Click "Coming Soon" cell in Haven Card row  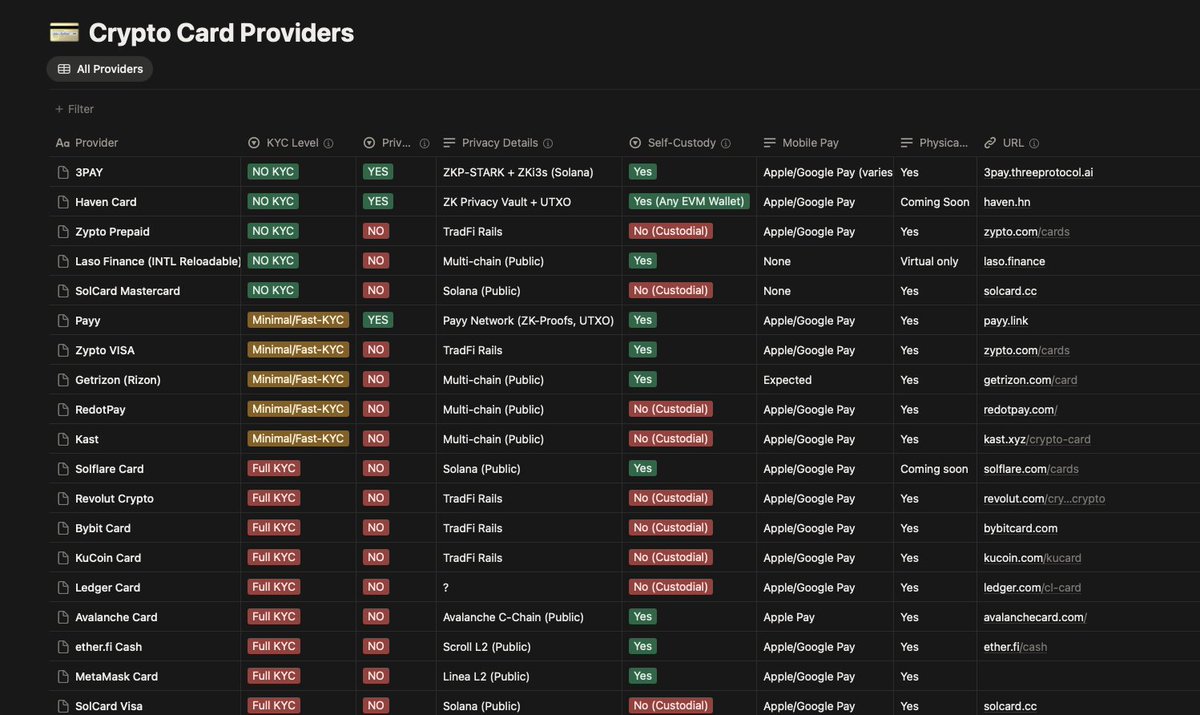[x=934, y=202]
